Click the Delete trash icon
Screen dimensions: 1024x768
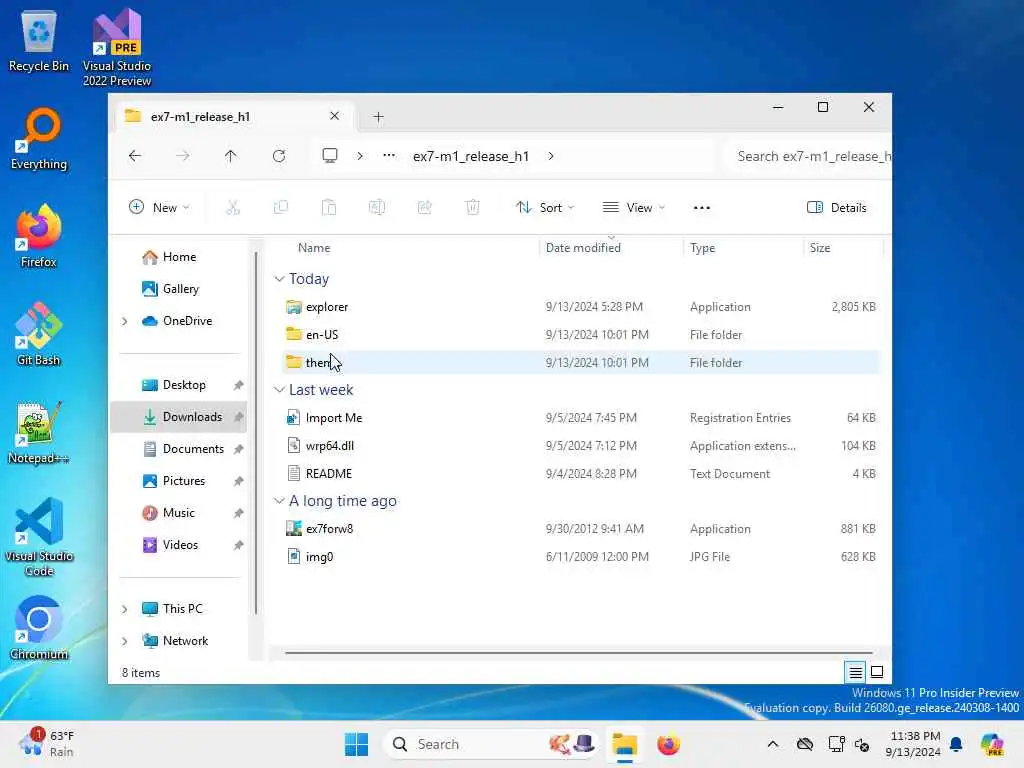pyautogui.click(x=472, y=208)
